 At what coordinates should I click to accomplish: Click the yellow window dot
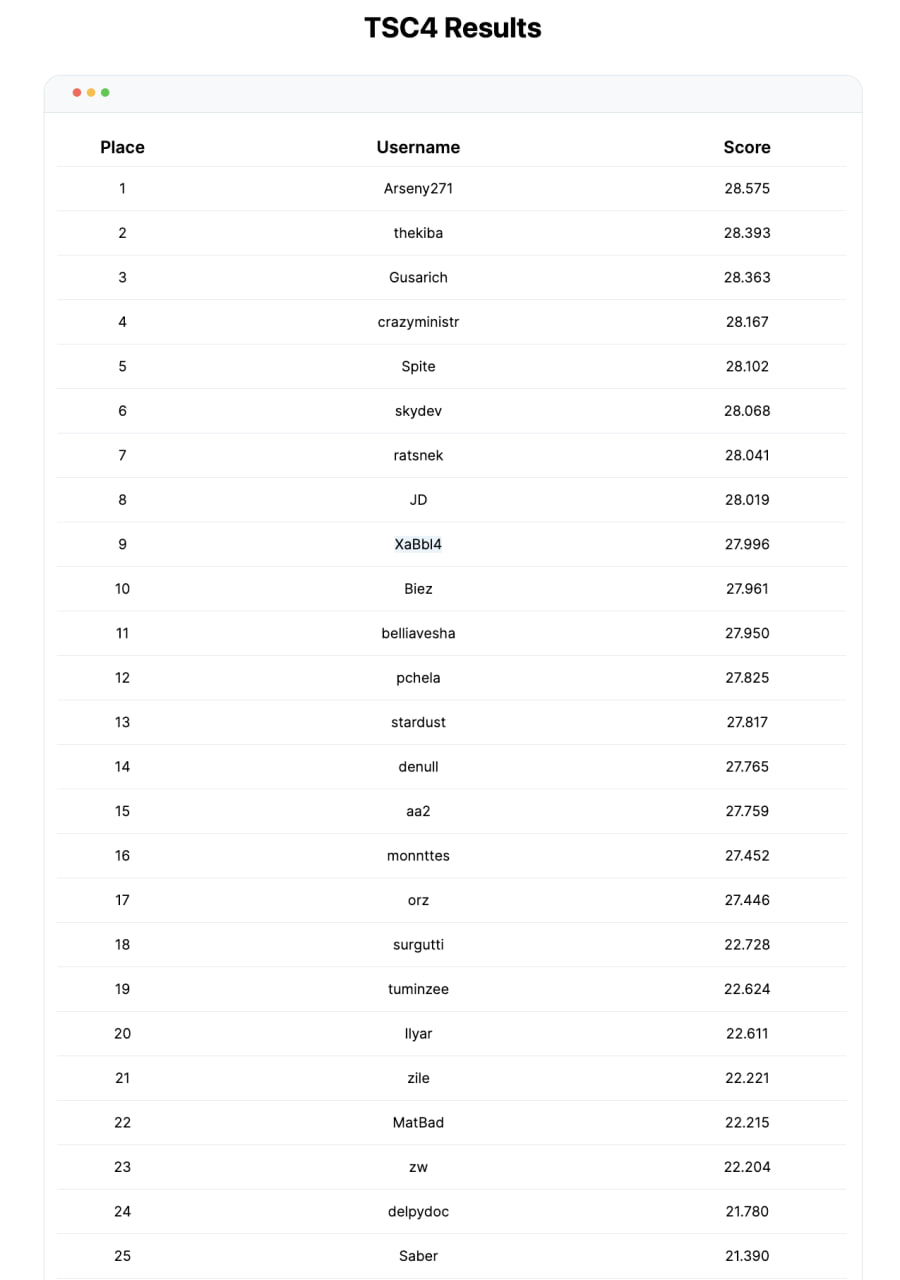pyautogui.click(x=91, y=93)
